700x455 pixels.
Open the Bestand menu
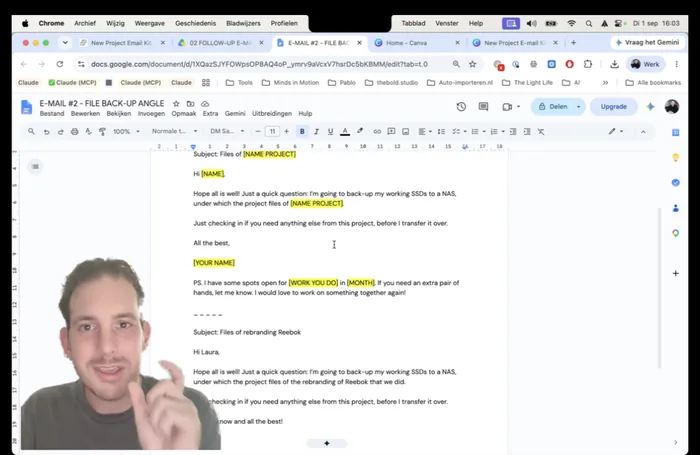click(52, 113)
